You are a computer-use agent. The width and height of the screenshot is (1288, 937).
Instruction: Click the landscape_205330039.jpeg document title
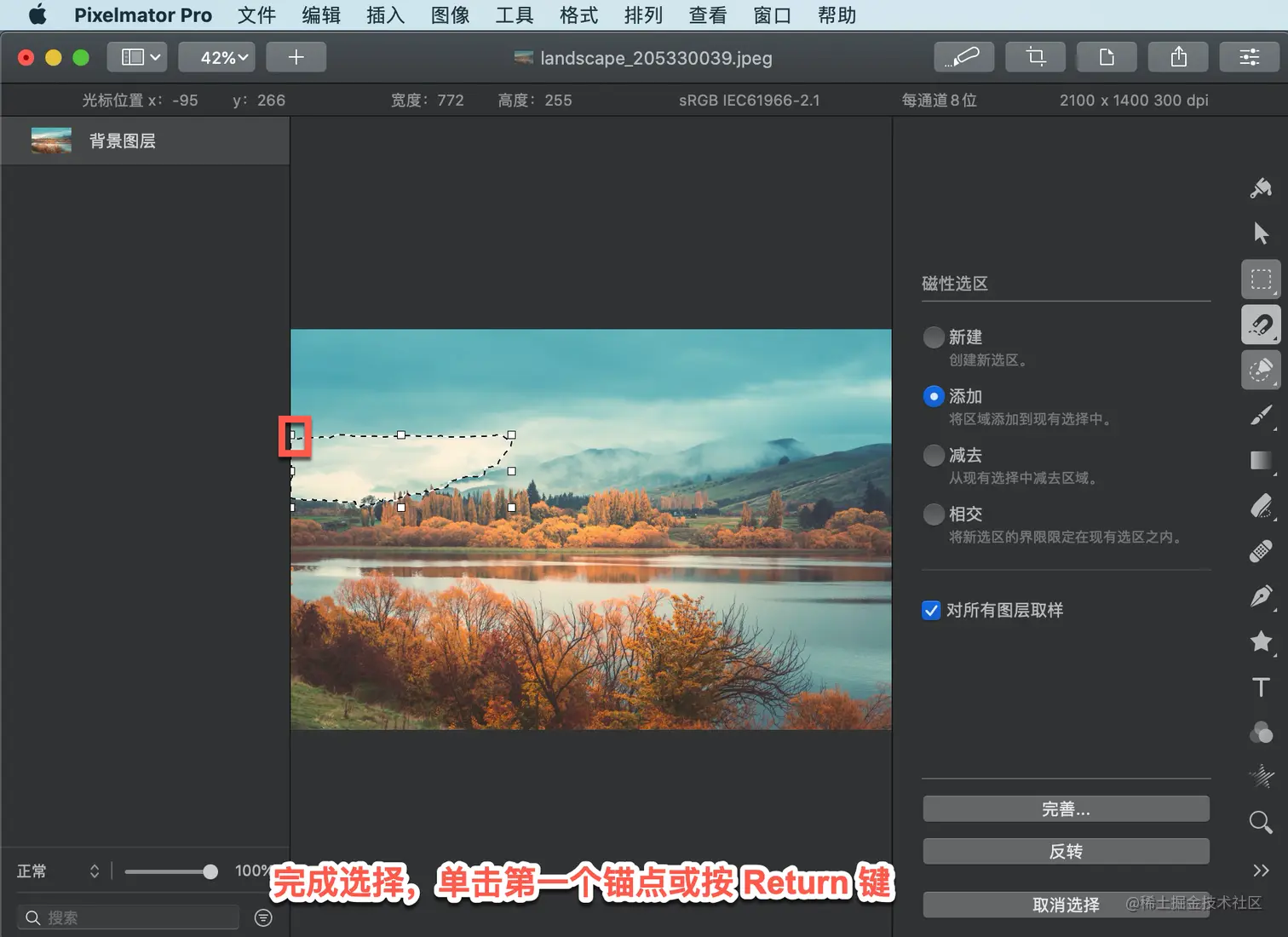coord(656,58)
